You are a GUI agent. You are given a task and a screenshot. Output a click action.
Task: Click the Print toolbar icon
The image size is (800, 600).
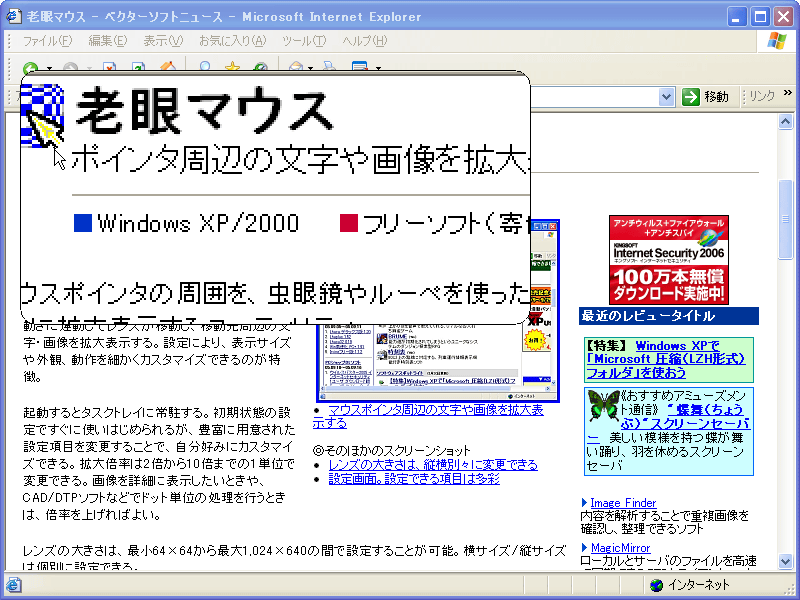[x=330, y=67]
